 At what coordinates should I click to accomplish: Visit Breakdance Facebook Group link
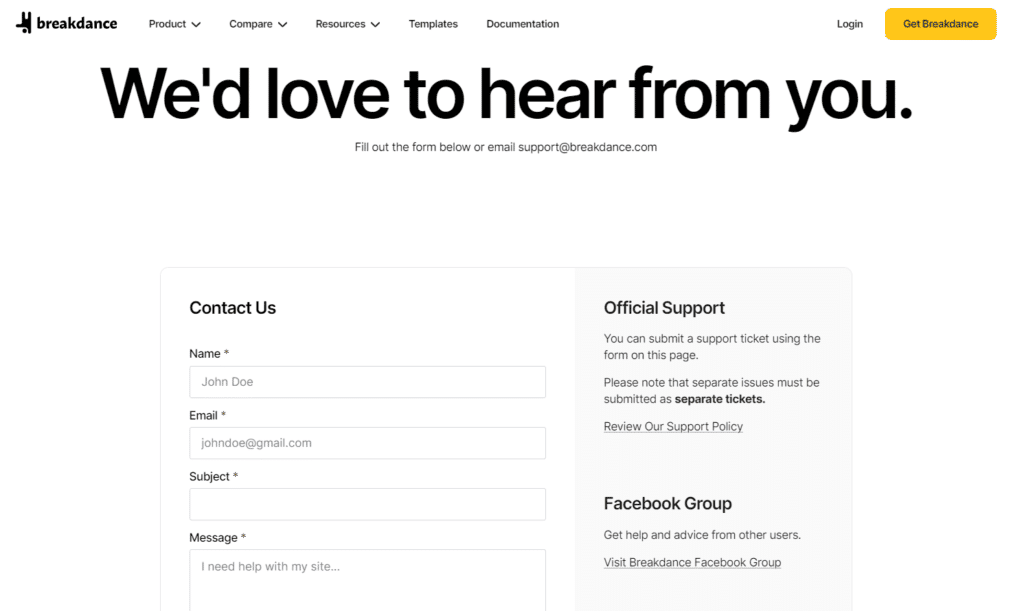pos(692,563)
